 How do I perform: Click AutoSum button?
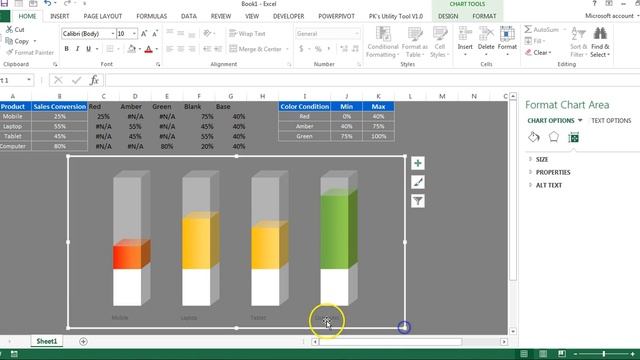pos(541,29)
